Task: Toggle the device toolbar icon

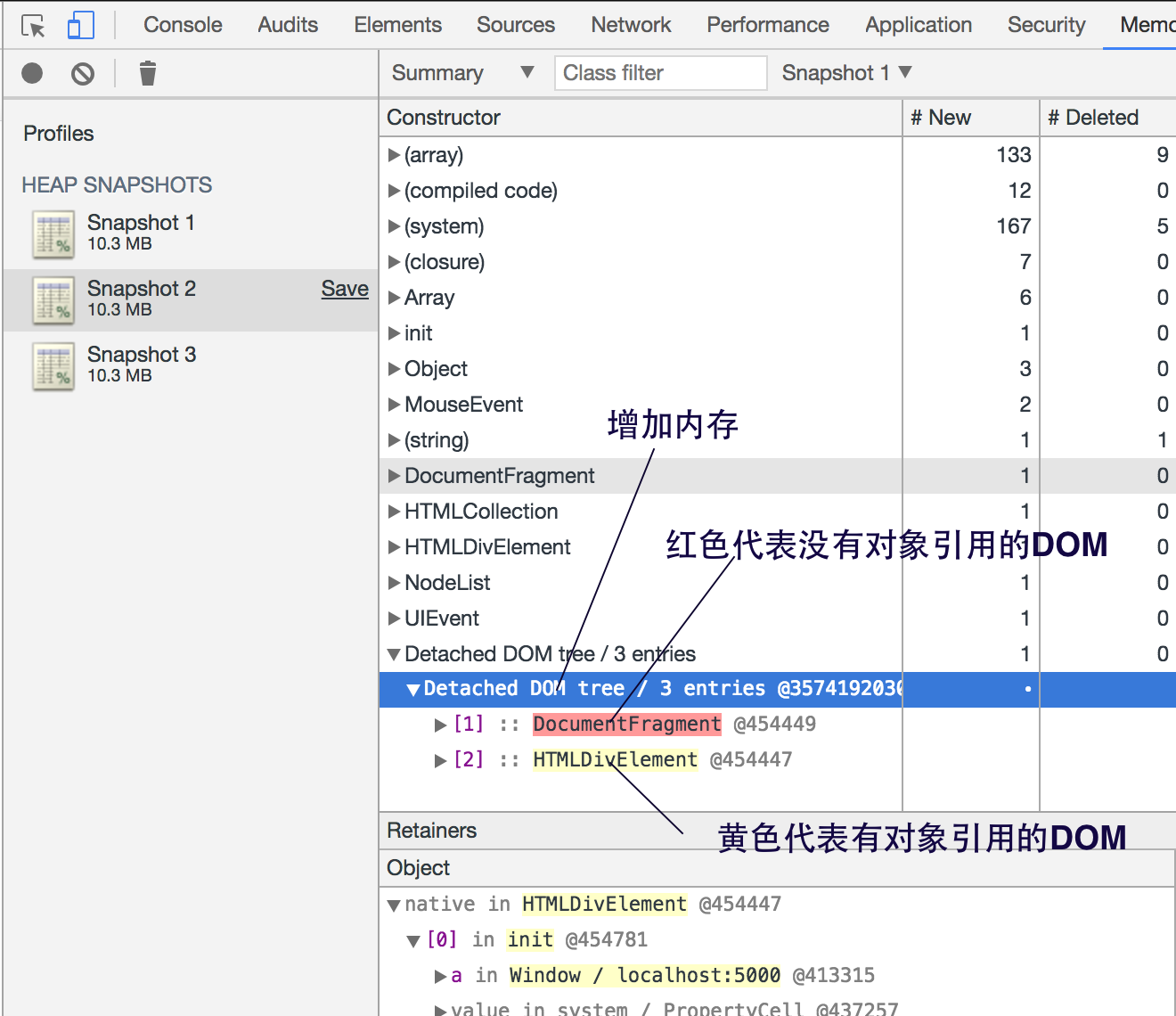Action: pyautogui.click(x=80, y=25)
